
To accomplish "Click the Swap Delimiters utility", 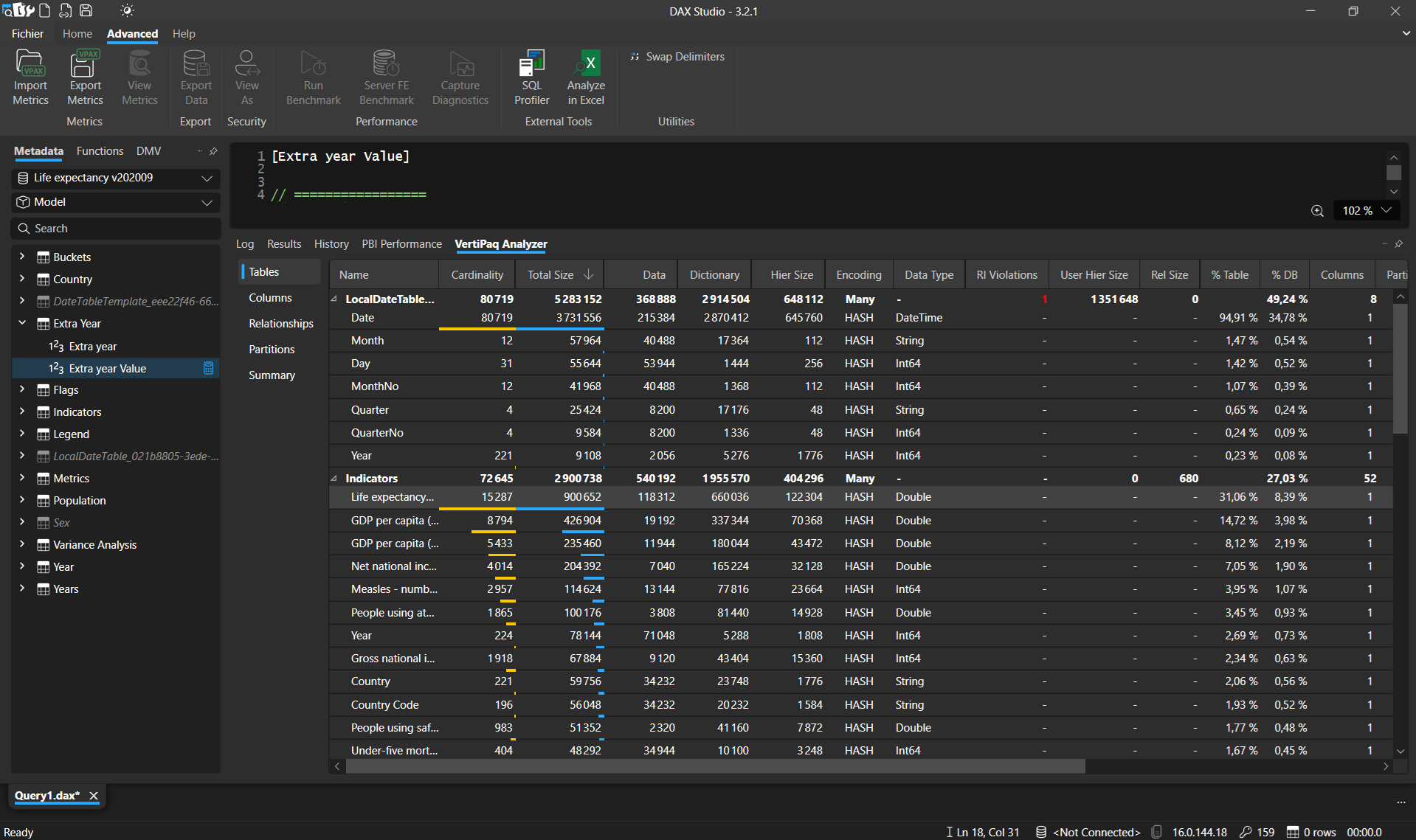I will (677, 57).
